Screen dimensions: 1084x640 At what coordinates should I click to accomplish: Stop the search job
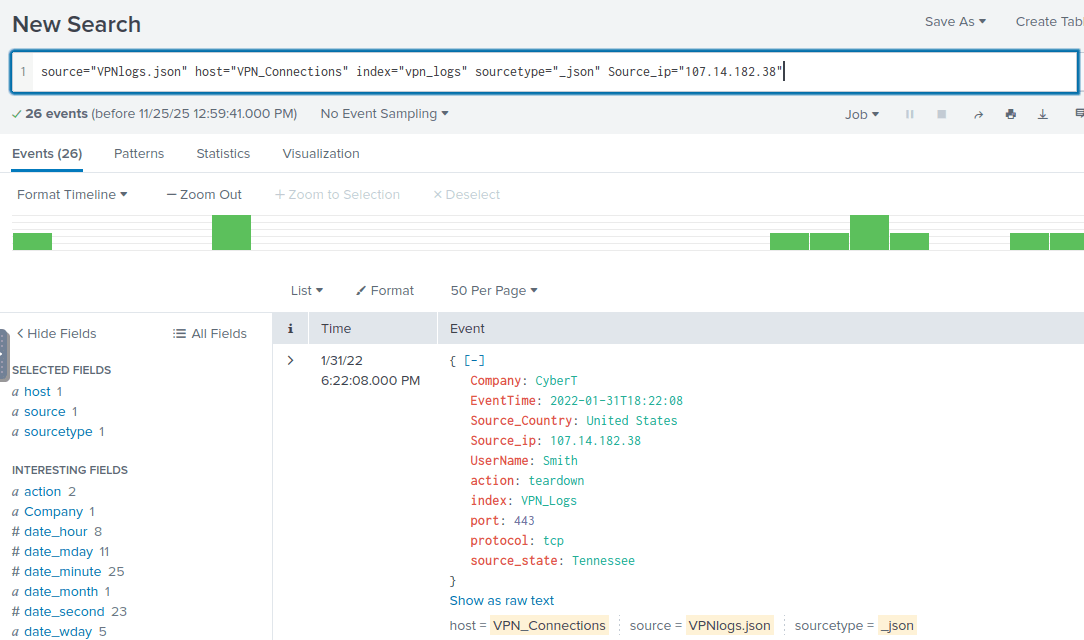tap(941, 115)
